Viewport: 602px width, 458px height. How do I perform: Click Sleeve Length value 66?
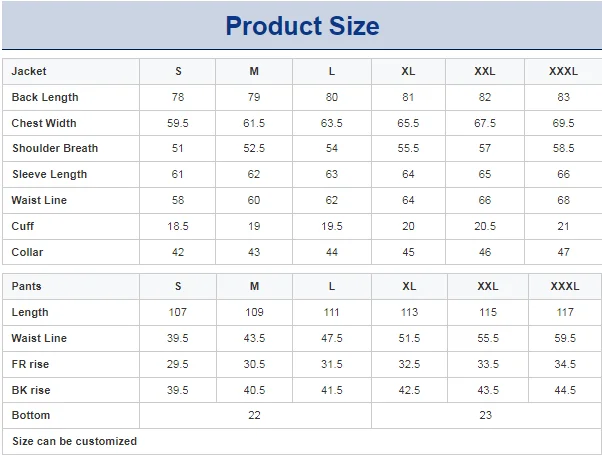(563, 174)
